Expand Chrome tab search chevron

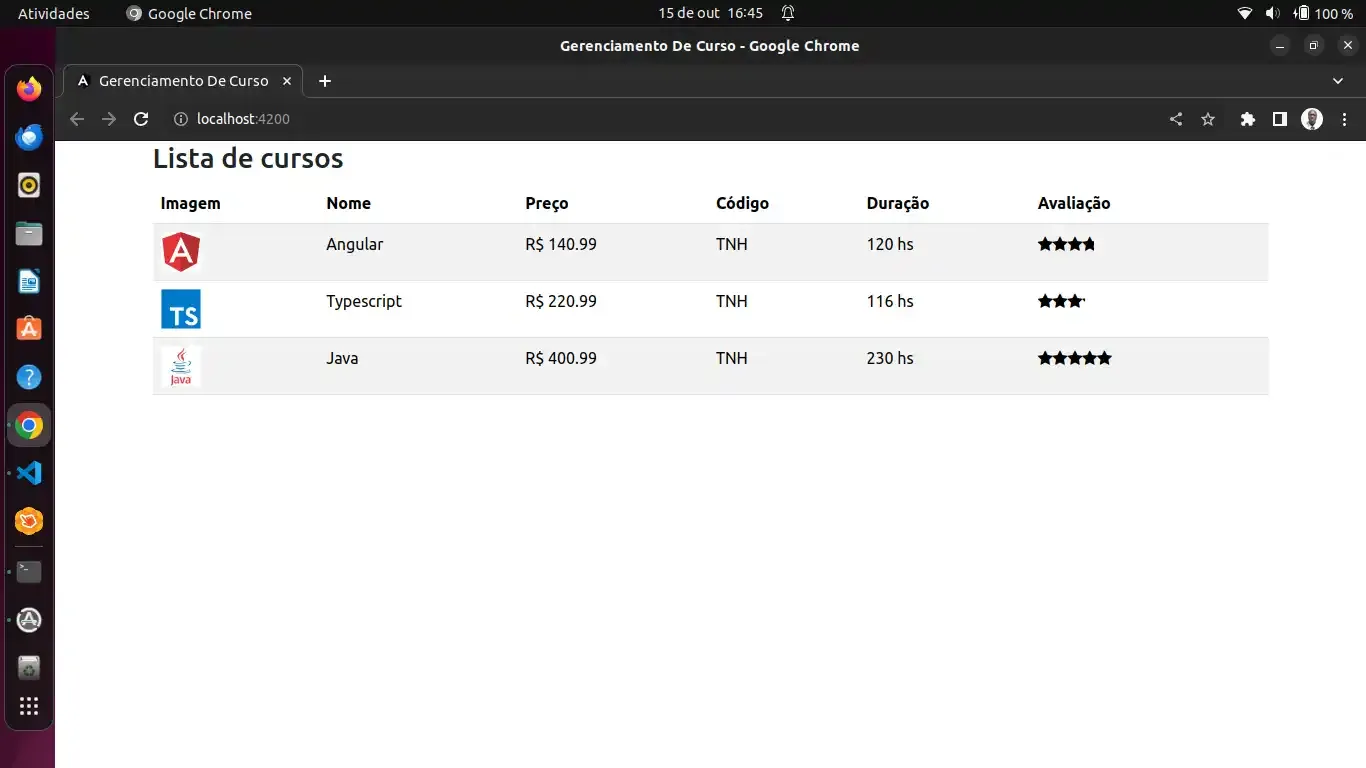pyautogui.click(x=1339, y=81)
